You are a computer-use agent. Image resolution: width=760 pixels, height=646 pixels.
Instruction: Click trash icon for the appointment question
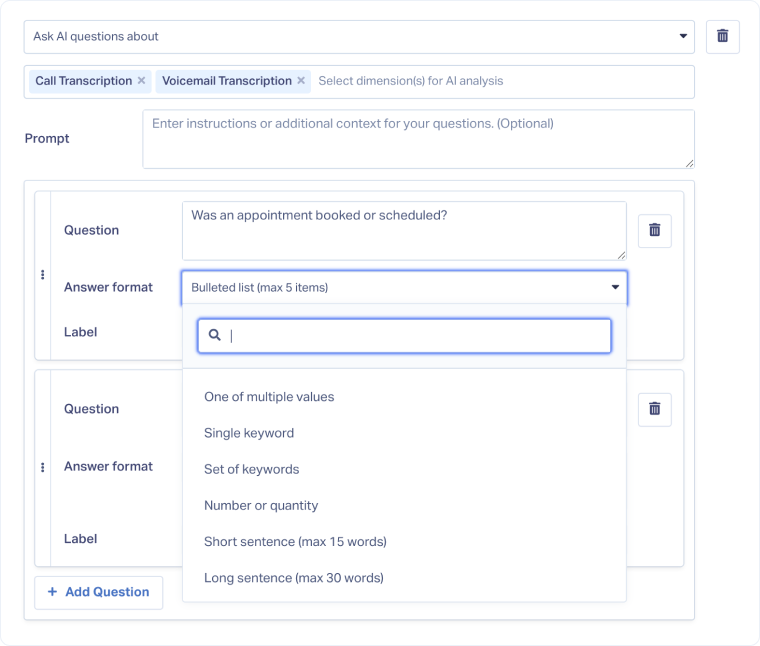[655, 230]
